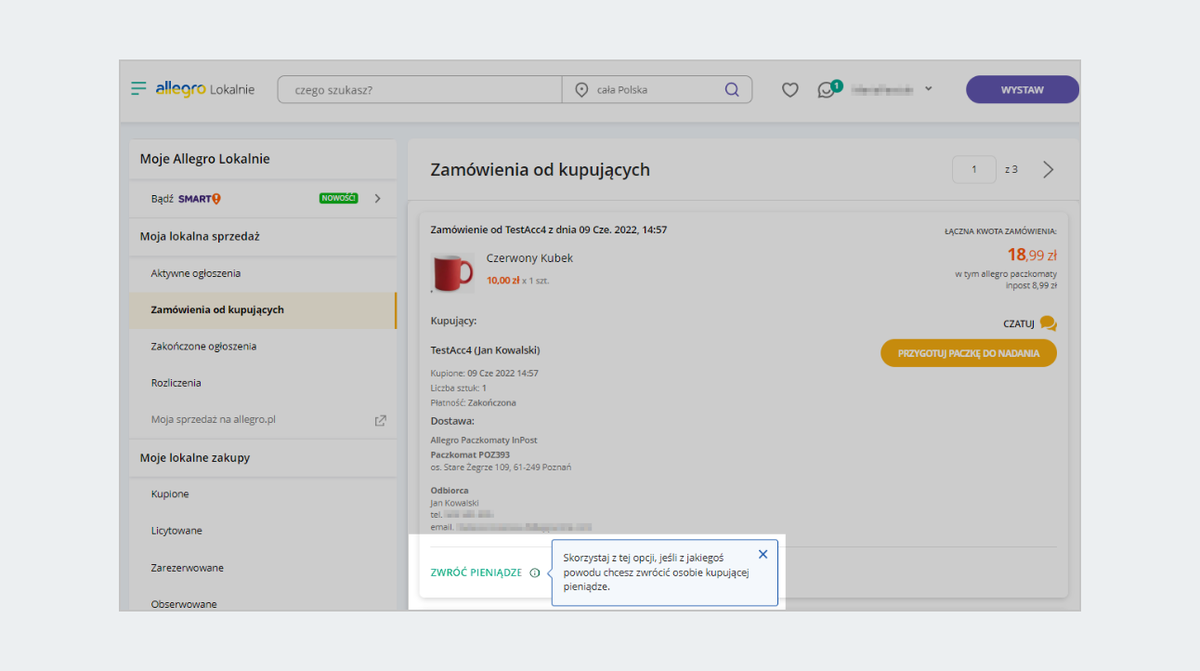
Task: Expand the Bądź SMART row chevron
Action: [x=378, y=198]
